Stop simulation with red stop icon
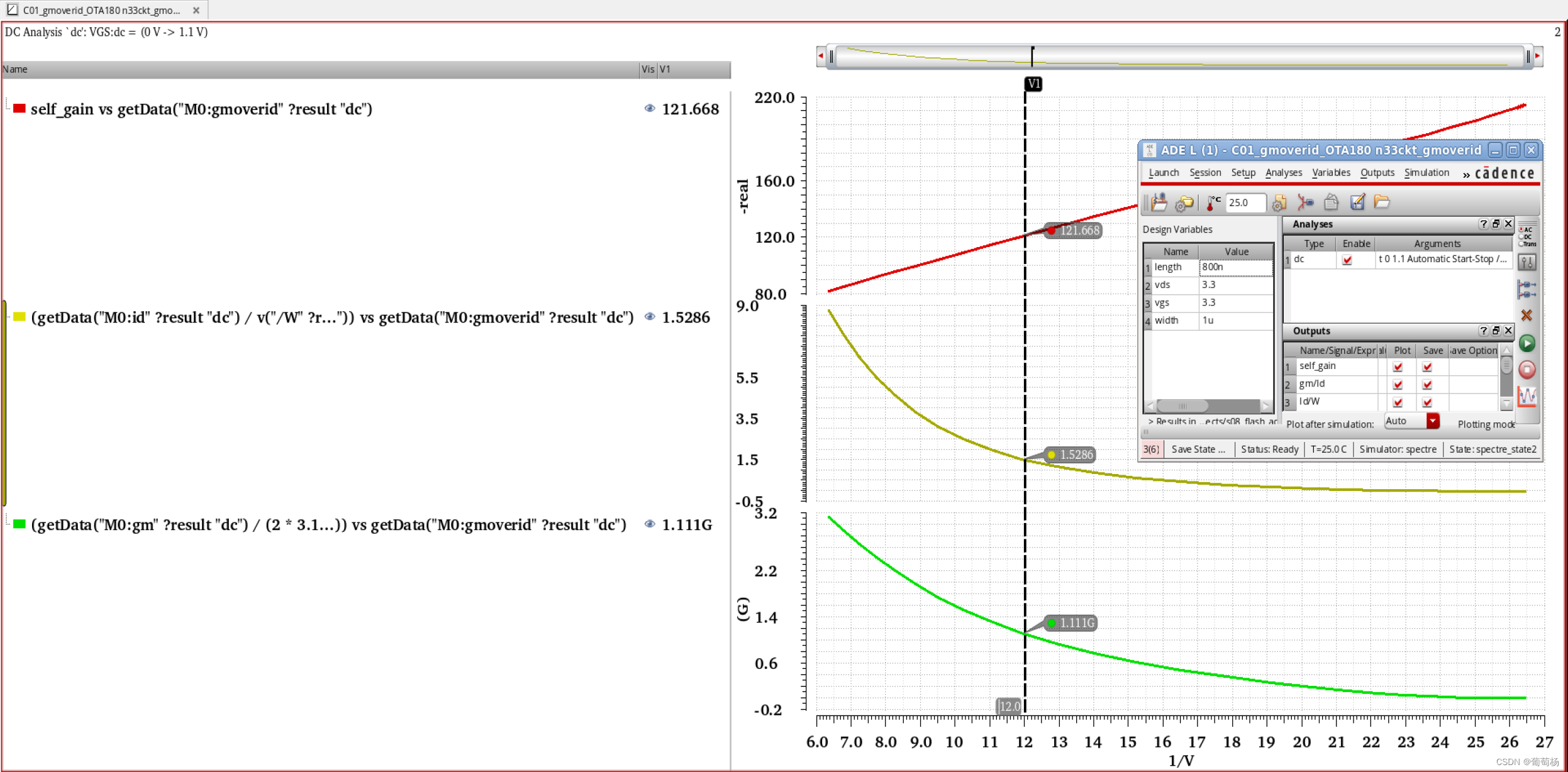1568x772 pixels. pos(1526,370)
